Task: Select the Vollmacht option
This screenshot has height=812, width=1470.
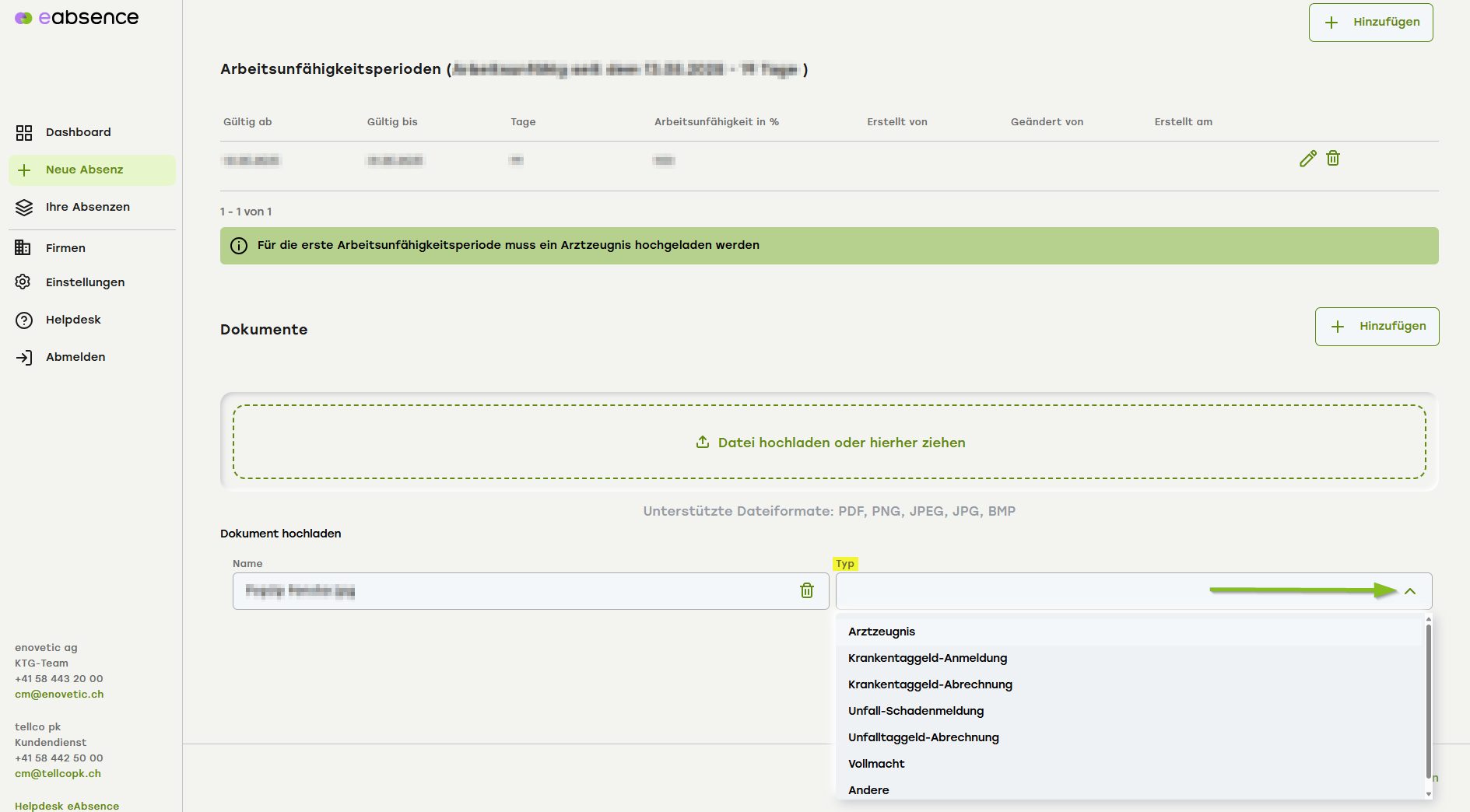Action: click(876, 764)
